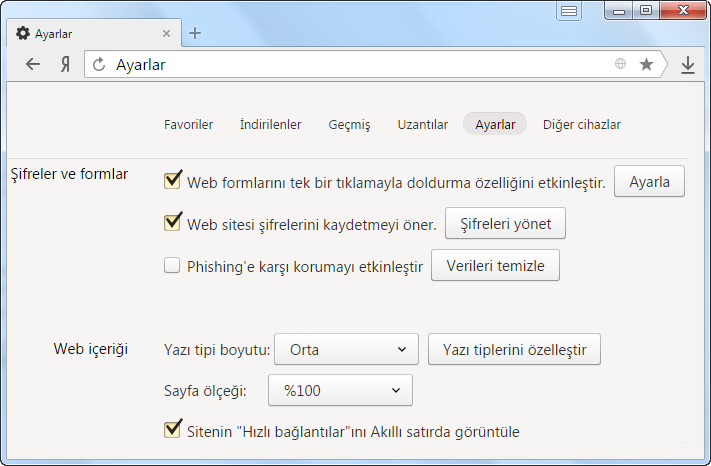711x466 pixels.
Task: Open the Sayfa ölçeği %100 dropdown
Action: click(341, 390)
